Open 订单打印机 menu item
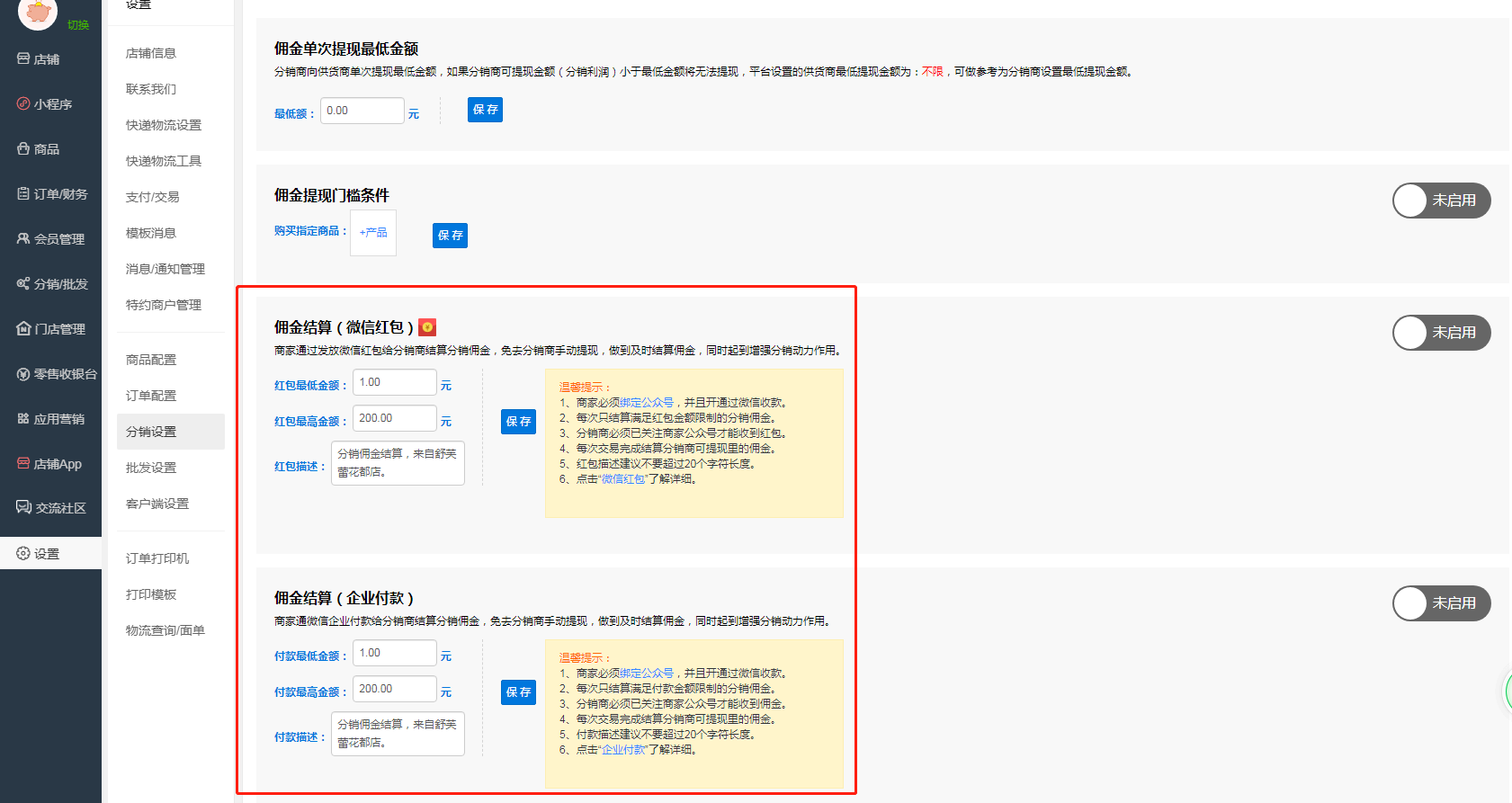 [x=157, y=558]
